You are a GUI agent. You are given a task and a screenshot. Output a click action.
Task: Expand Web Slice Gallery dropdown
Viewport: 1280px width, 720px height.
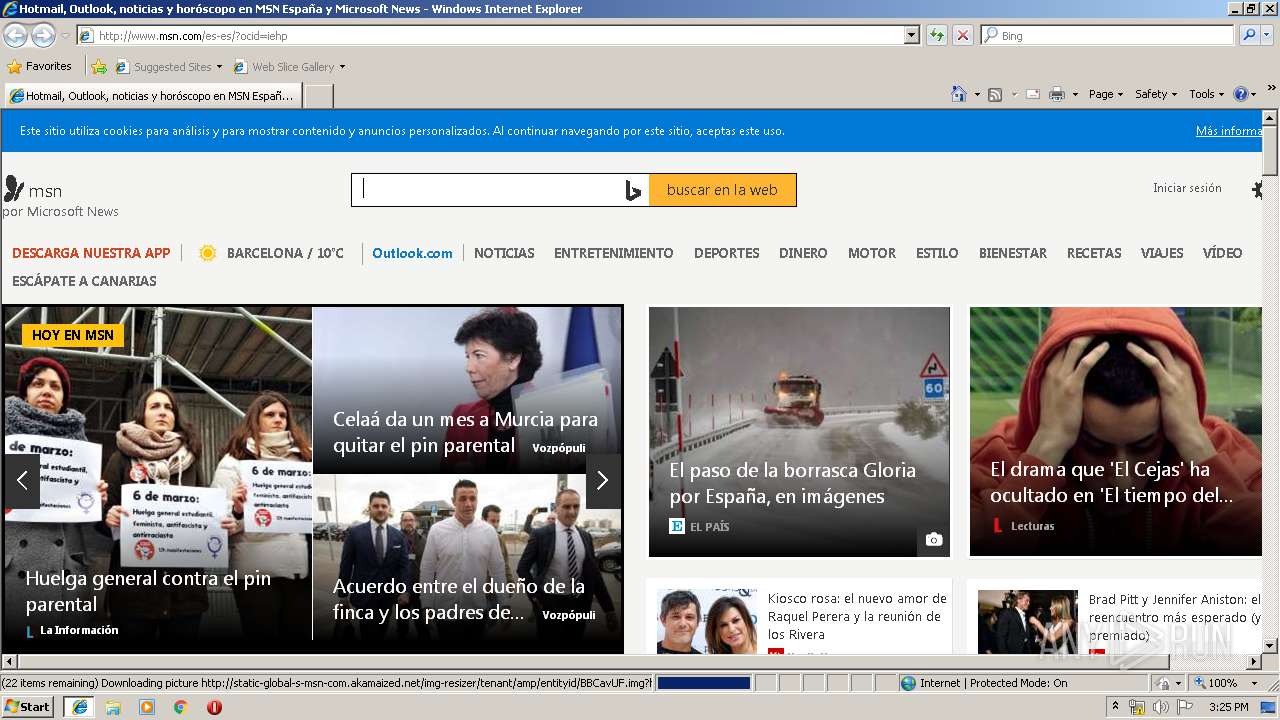pos(342,67)
